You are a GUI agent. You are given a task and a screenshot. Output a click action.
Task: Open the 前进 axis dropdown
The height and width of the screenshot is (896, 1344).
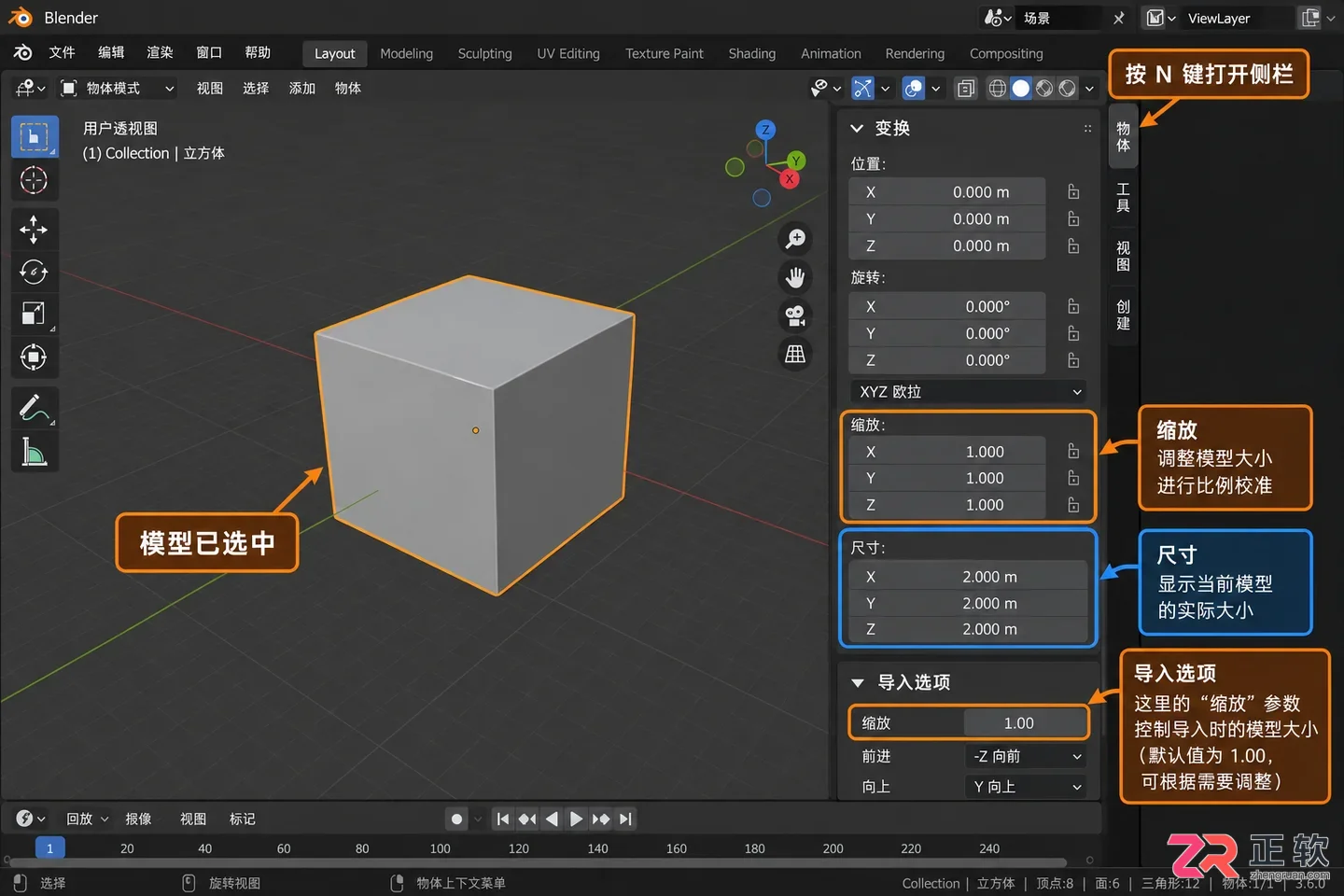pos(1026,757)
